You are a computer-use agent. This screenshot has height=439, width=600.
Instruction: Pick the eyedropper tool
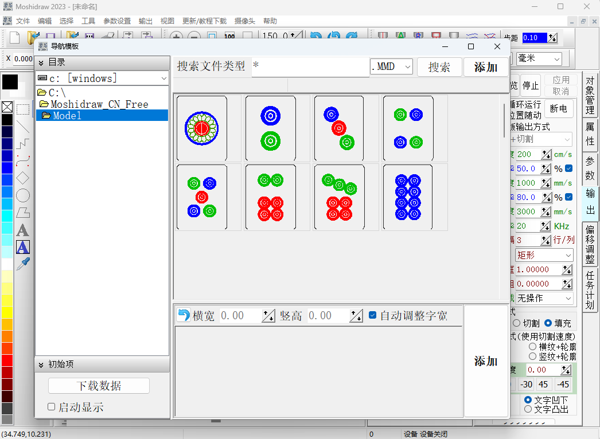(x=22, y=263)
